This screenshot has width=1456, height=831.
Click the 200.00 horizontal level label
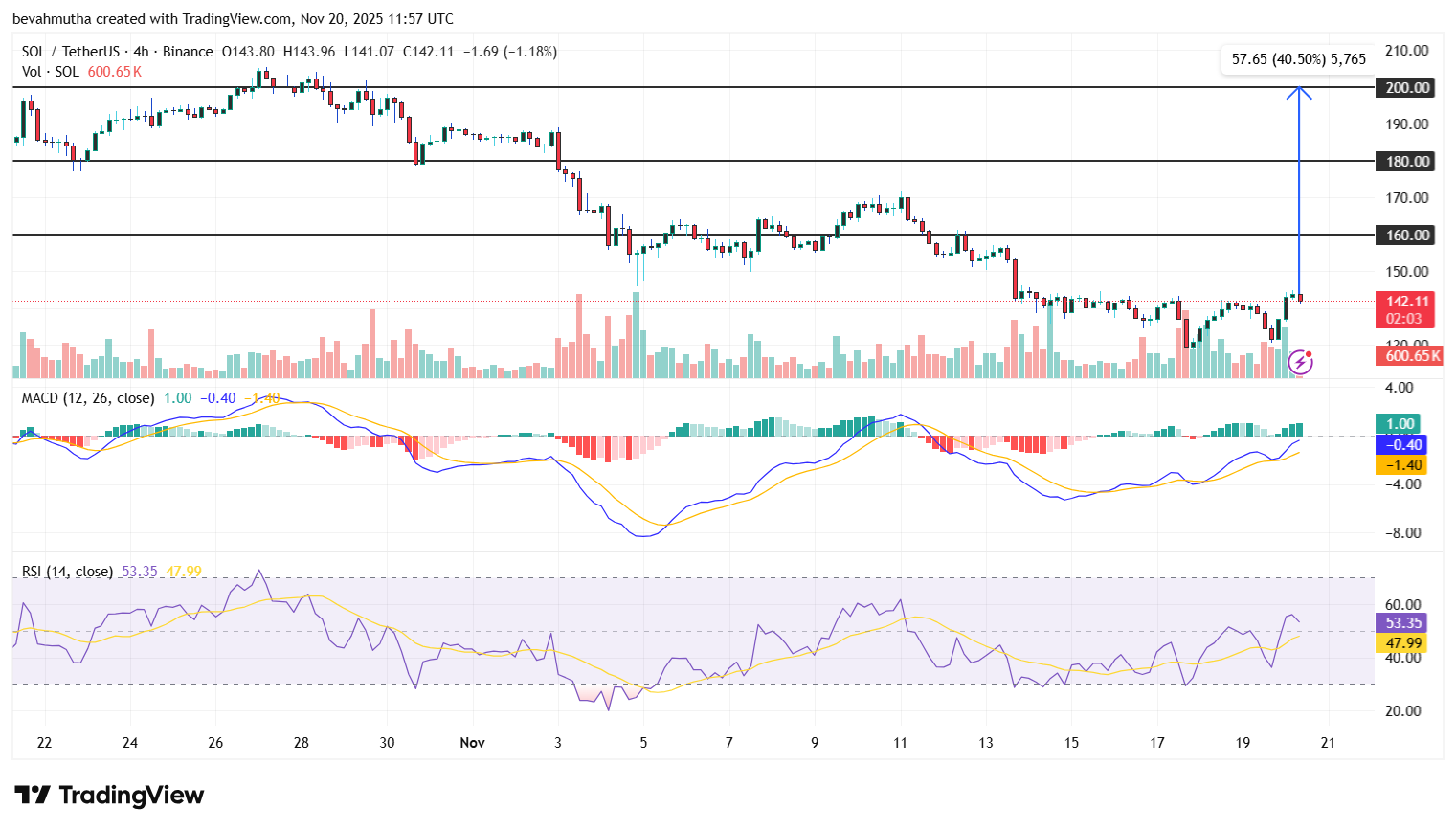(1405, 87)
